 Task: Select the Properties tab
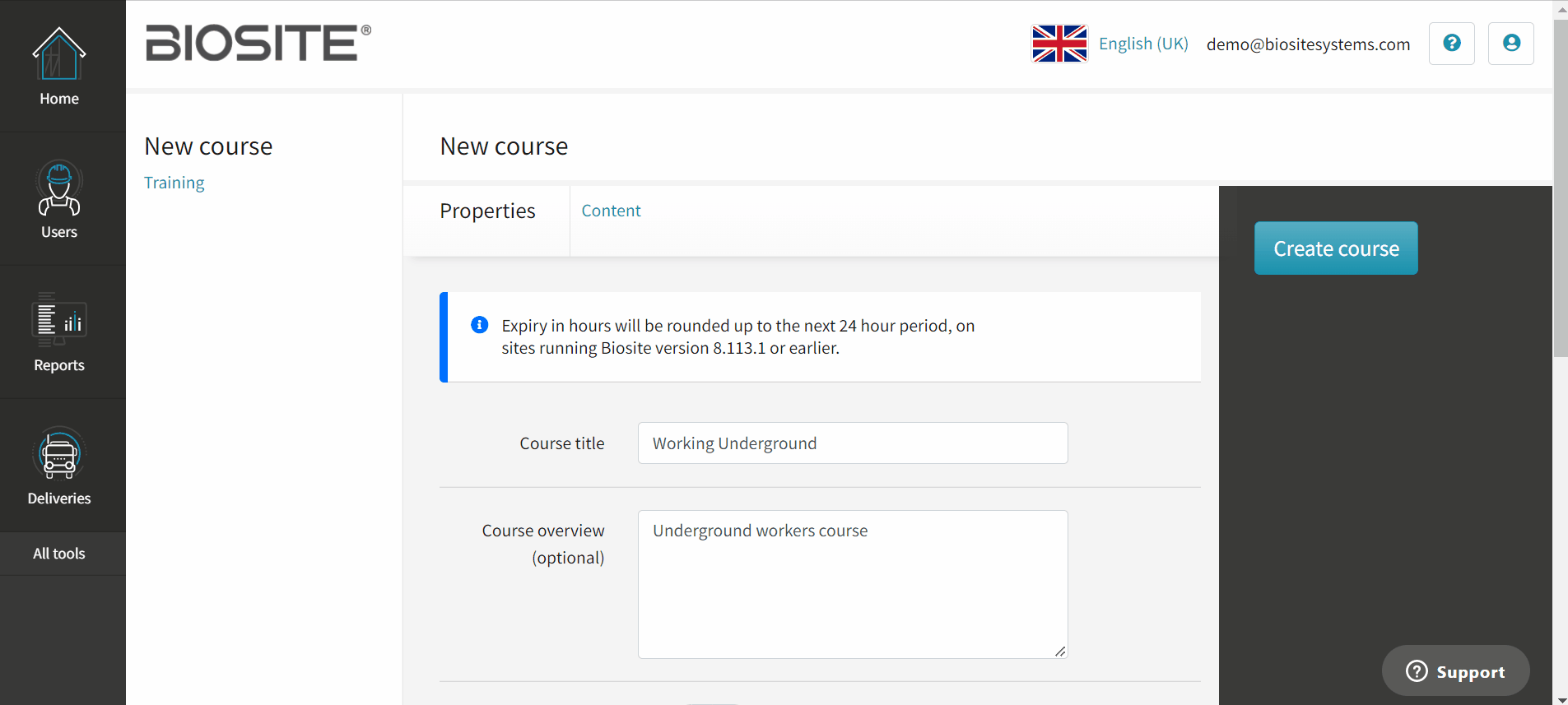click(487, 211)
